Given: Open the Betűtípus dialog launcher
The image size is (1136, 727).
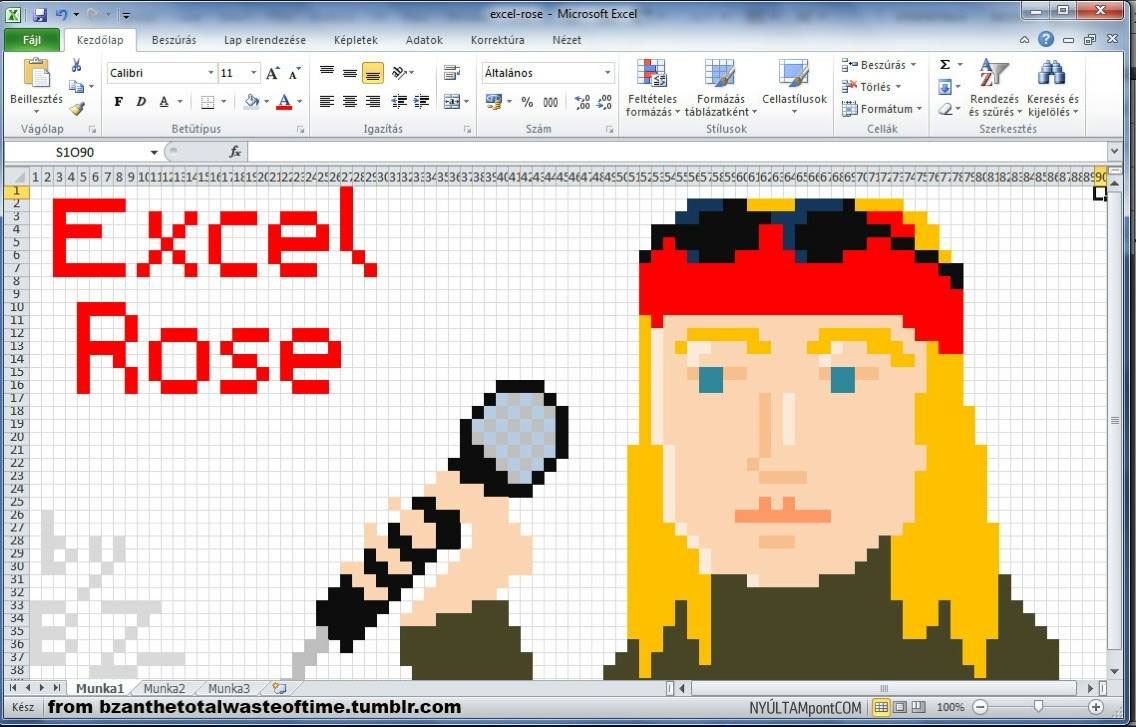Looking at the screenshot, I should (x=300, y=130).
